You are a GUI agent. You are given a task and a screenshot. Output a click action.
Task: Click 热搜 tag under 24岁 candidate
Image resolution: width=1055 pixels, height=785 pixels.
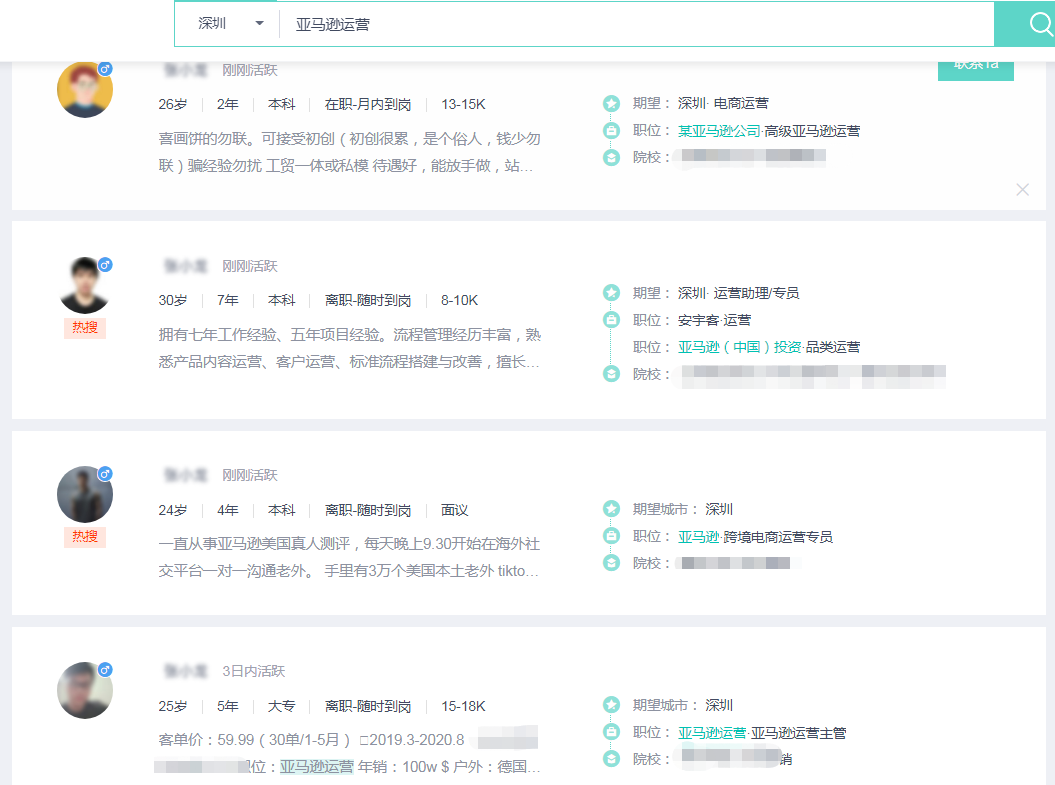pyautogui.click(x=85, y=537)
